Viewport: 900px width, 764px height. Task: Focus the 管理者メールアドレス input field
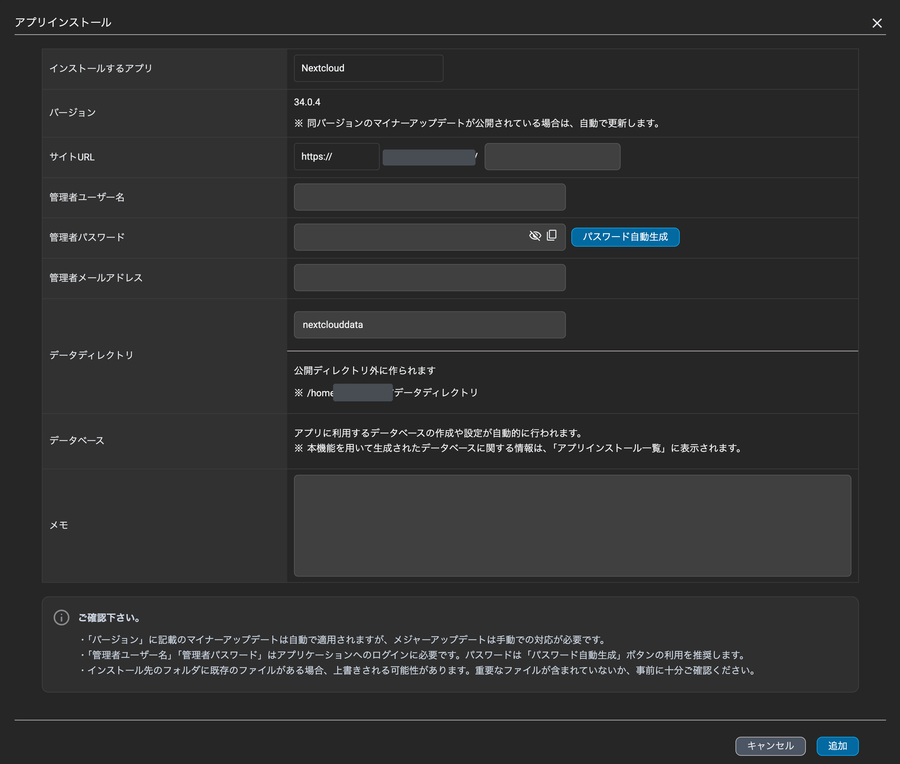(x=429, y=277)
